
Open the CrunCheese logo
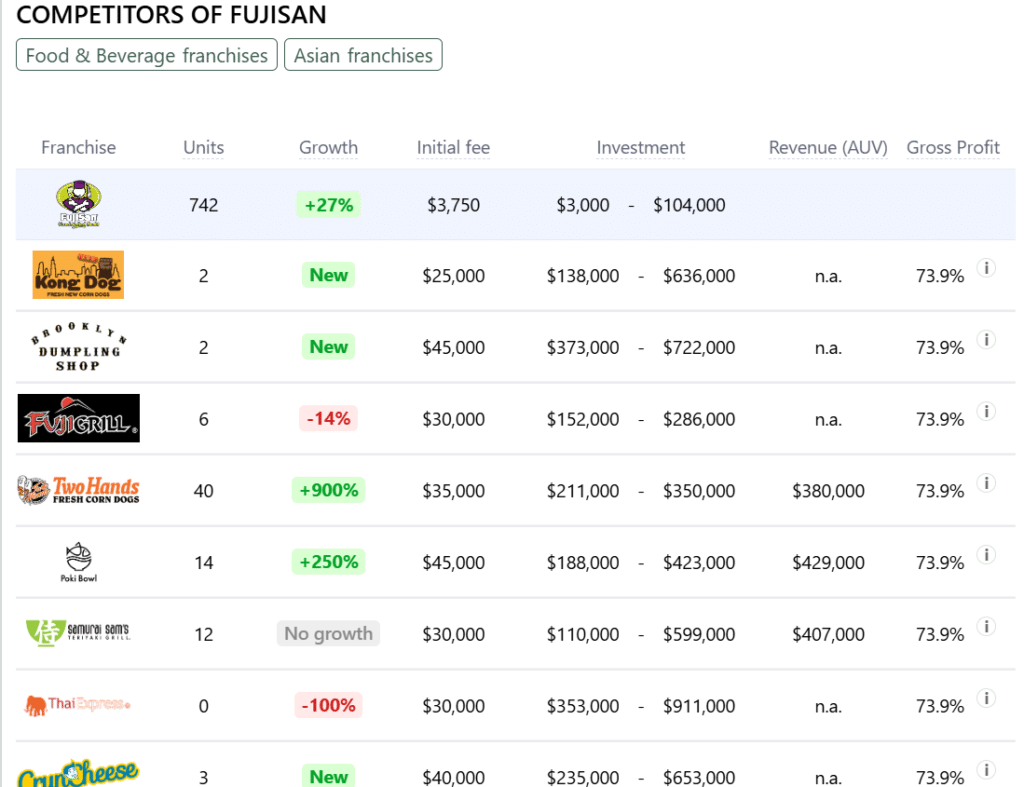tap(78, 774)
